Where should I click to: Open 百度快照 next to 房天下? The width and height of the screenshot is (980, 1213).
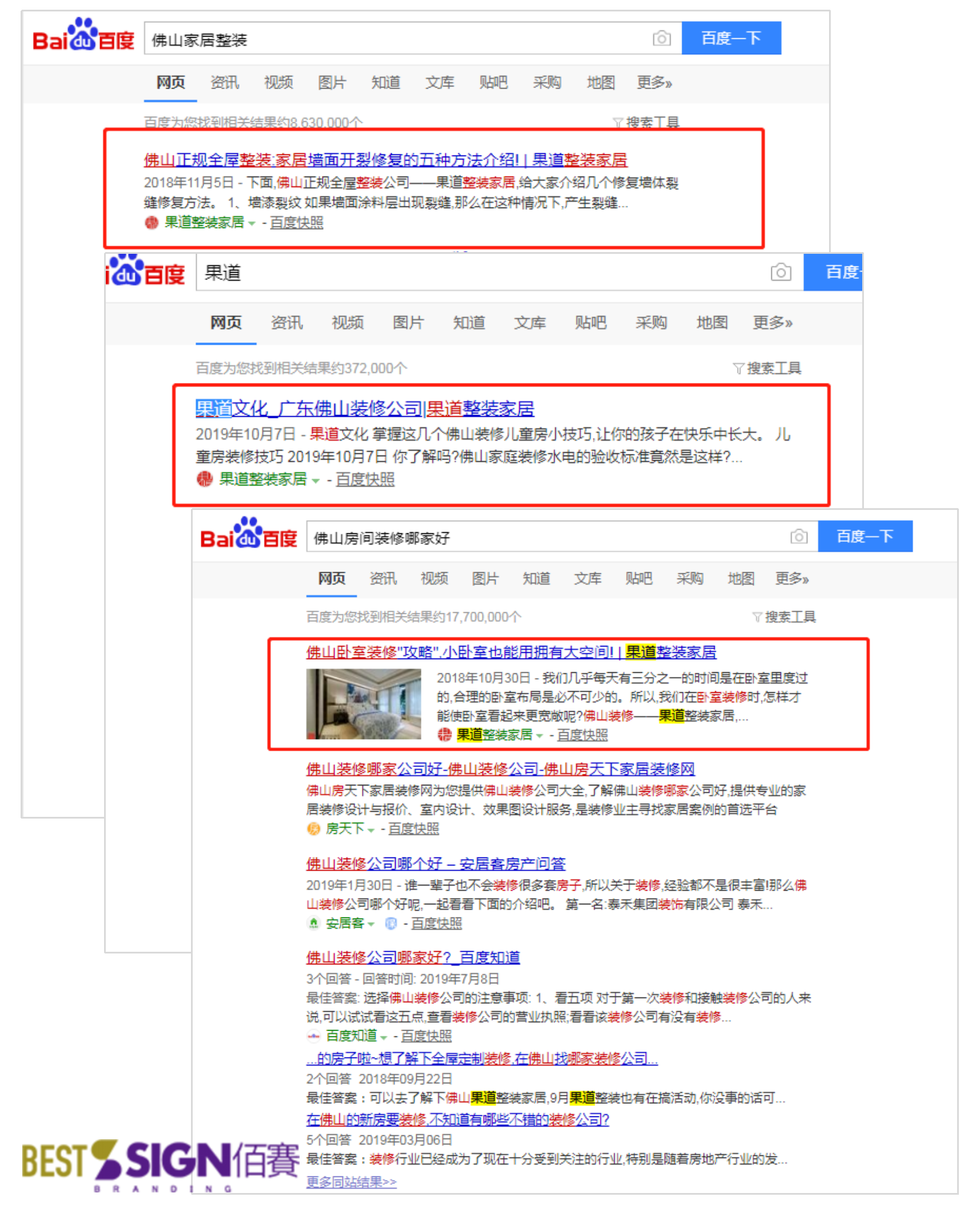[x=413, y=829]
